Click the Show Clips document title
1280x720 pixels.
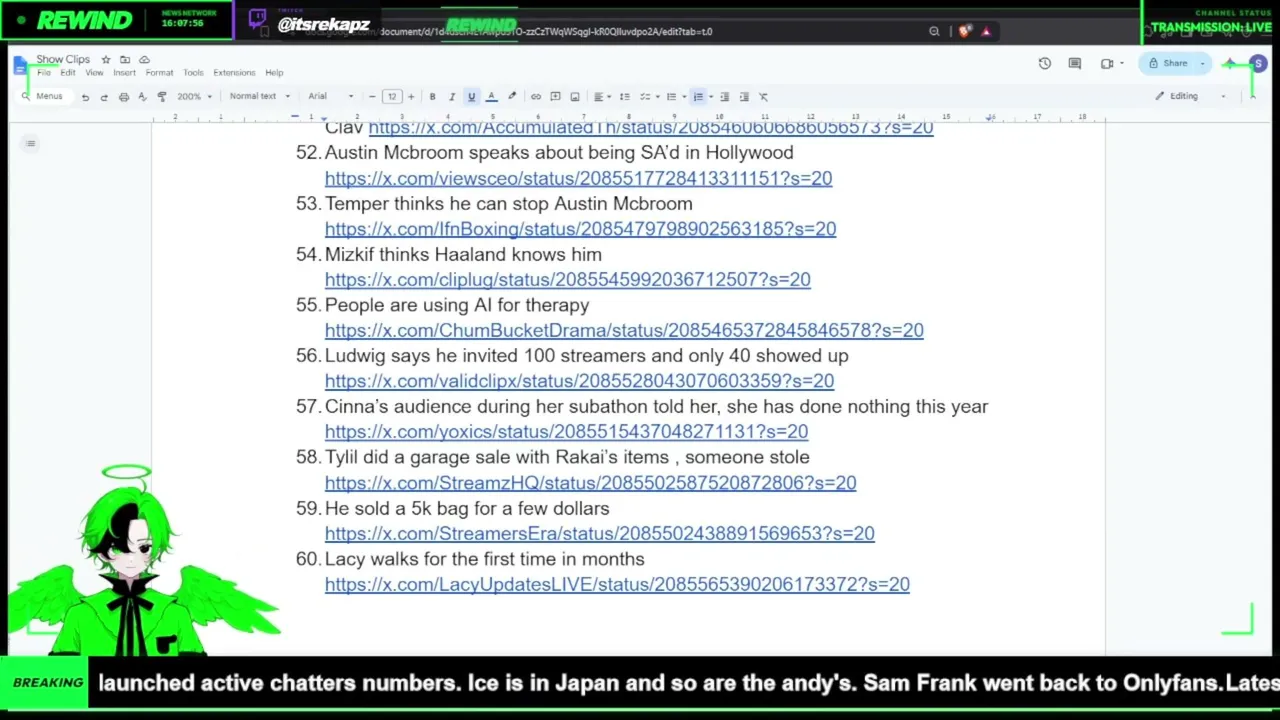[x=63, y=60]
